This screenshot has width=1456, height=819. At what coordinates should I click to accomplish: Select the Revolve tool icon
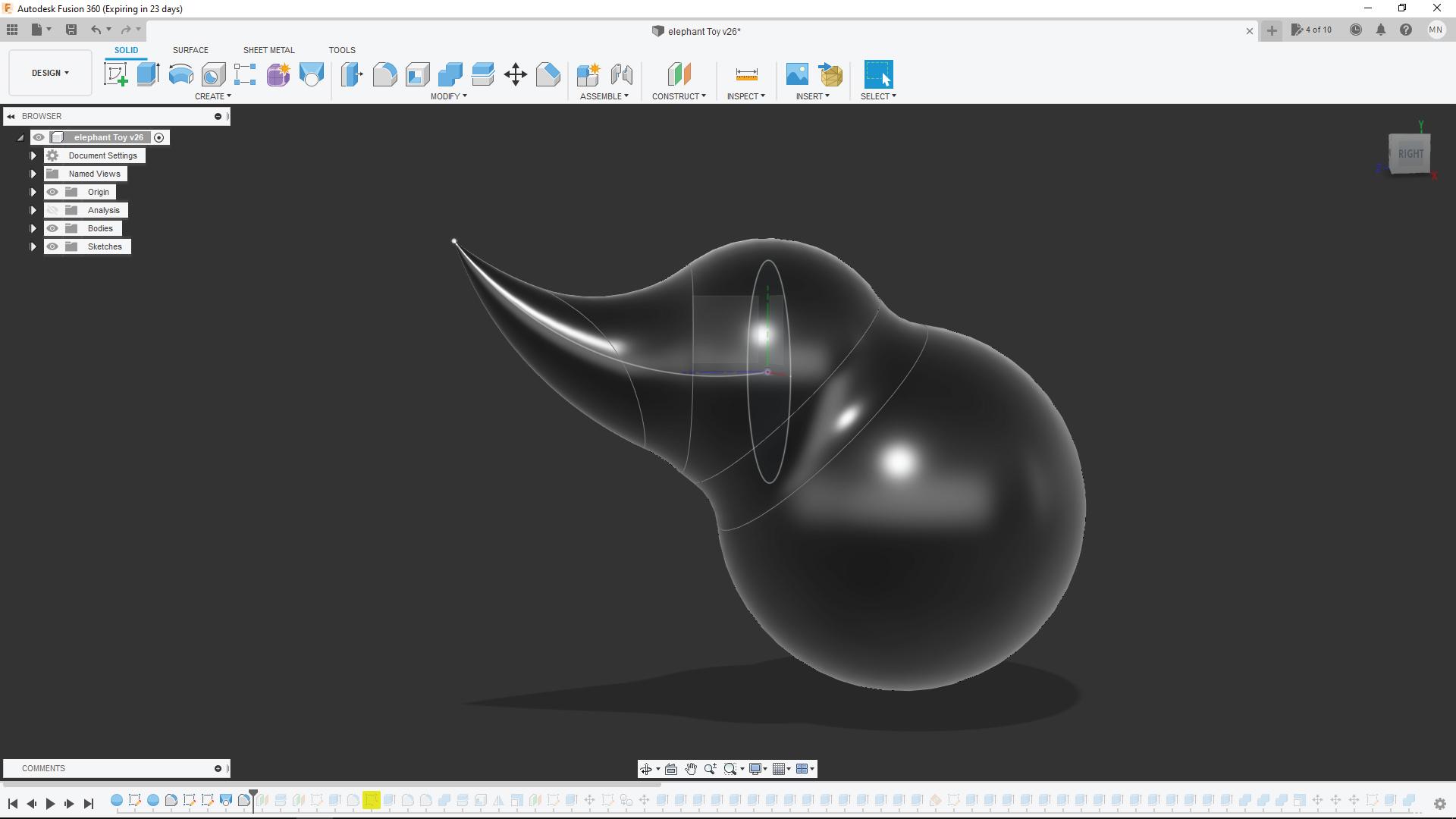click(180, 74)
